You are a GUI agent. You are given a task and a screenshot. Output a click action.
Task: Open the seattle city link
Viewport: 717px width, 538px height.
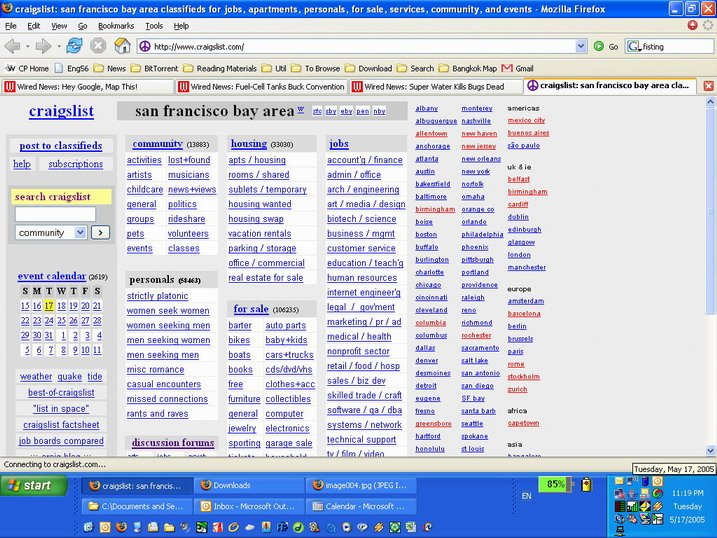click(x=472, y=424)
